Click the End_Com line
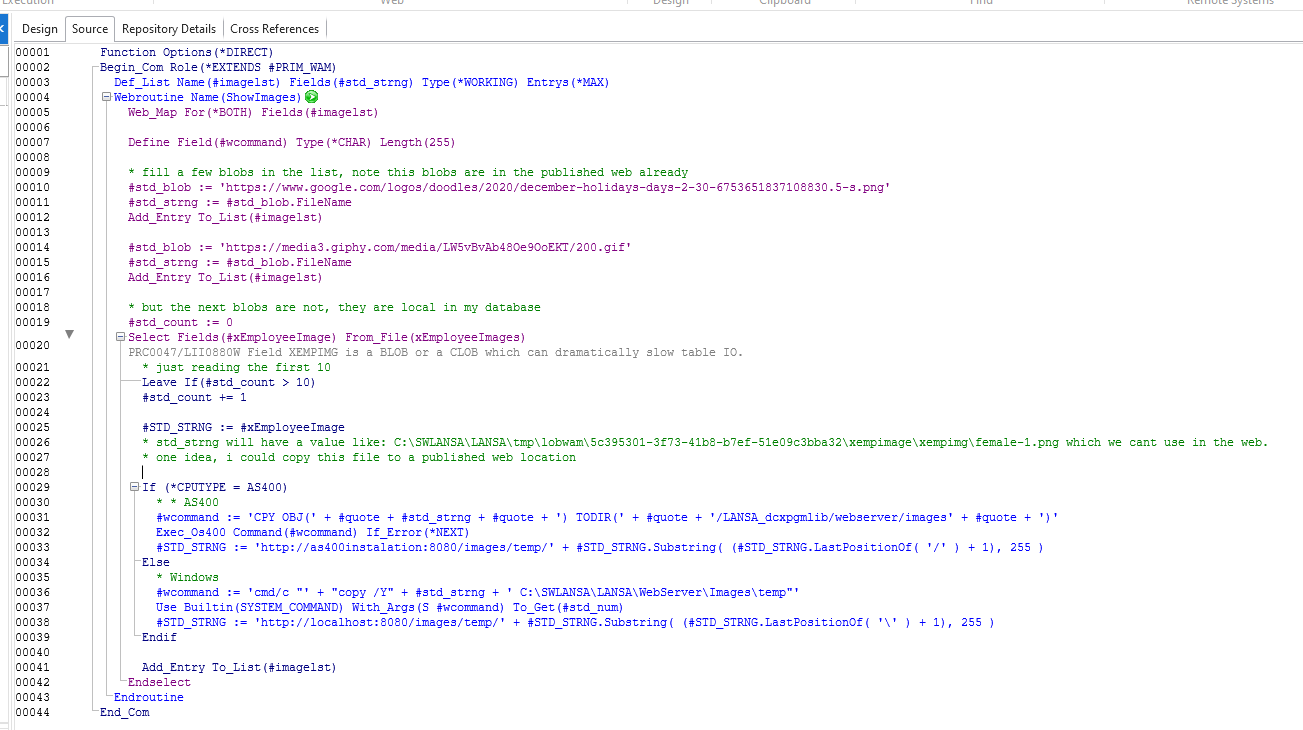Viewport: 1303px width, 730px height. pos(124,712)
